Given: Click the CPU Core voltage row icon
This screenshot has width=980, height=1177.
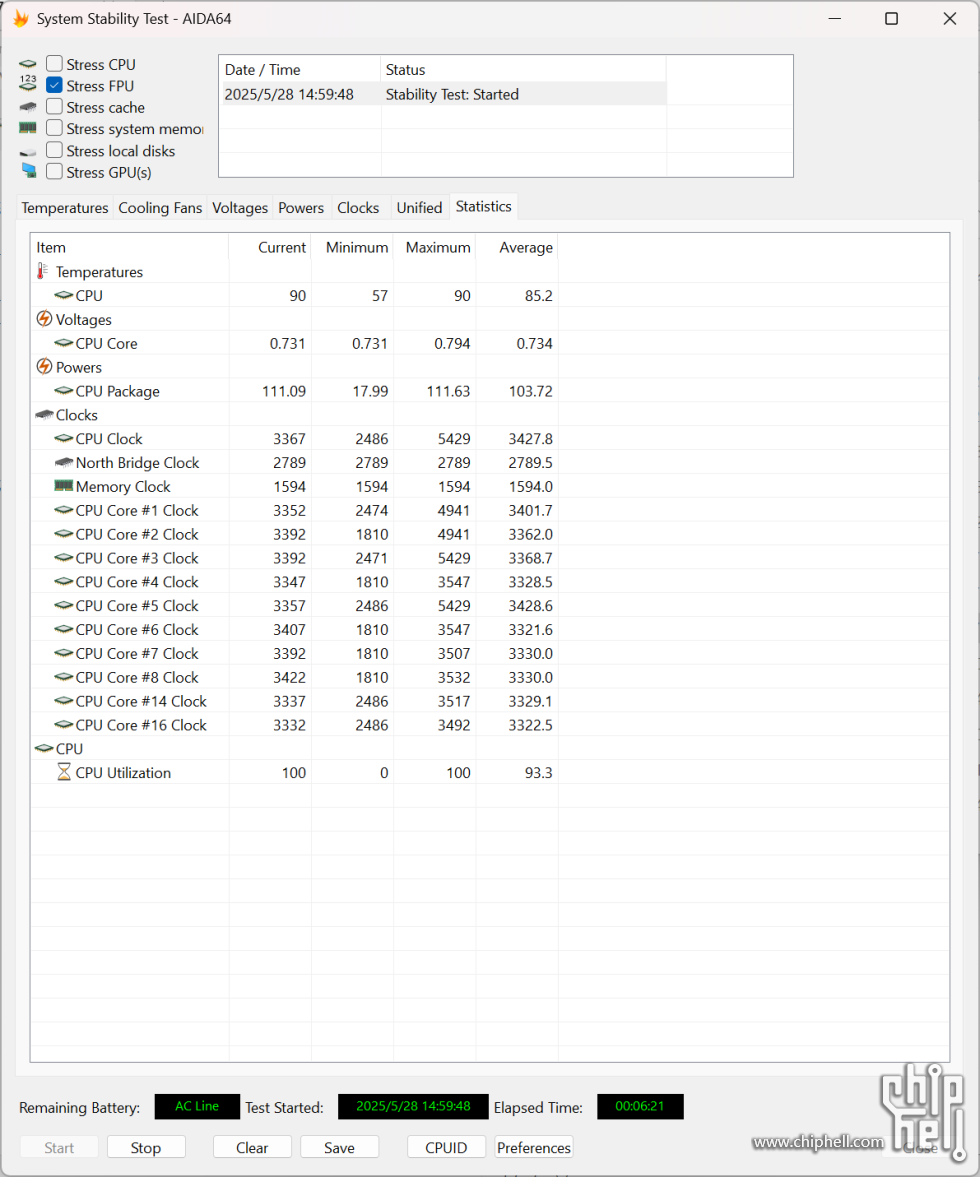Looking at the screenshot, I should tap(64, 343).
